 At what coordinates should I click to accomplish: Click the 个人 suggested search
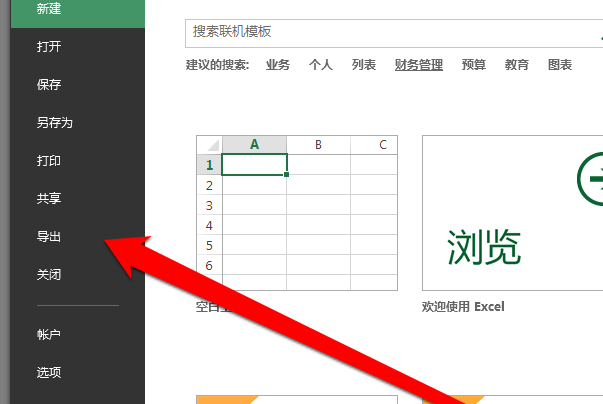point(321,65)
